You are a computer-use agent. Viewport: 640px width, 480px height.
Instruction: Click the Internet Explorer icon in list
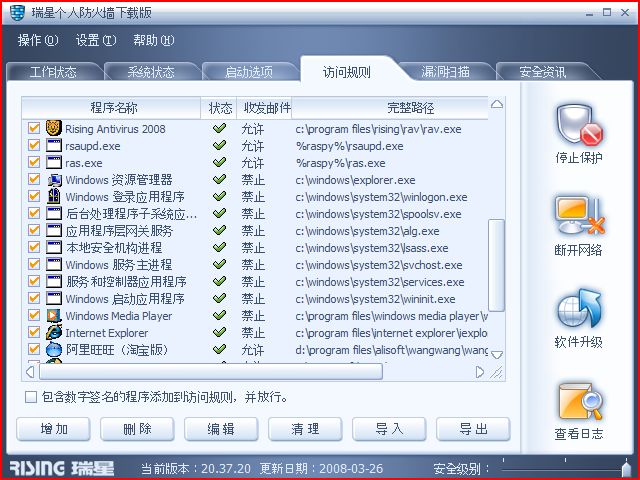tap(54, 332)
